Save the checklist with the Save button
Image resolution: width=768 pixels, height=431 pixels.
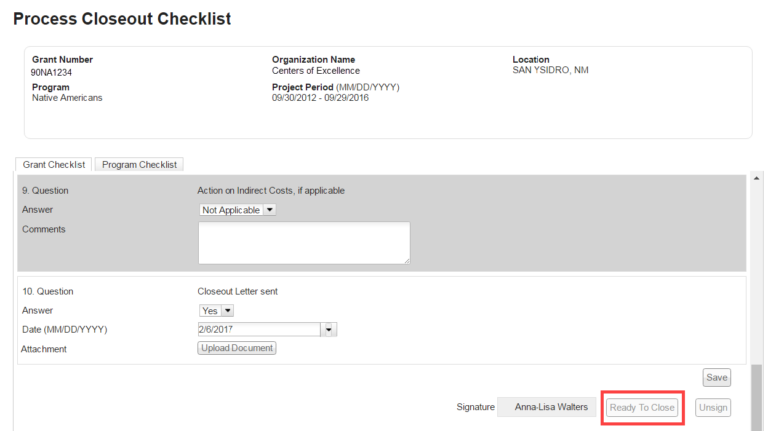coord(716,378)
